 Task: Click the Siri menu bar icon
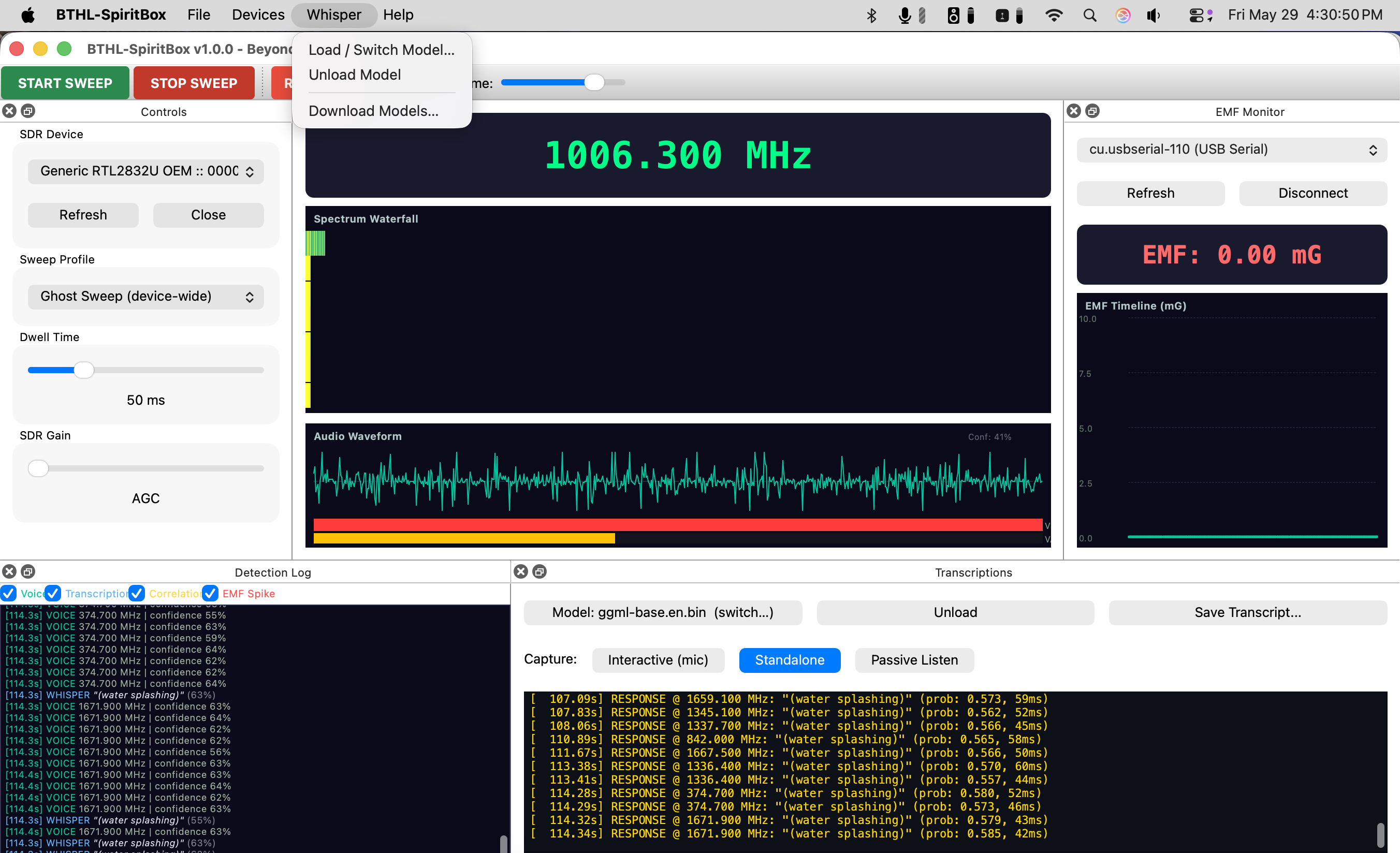[x=1122, y=16]
